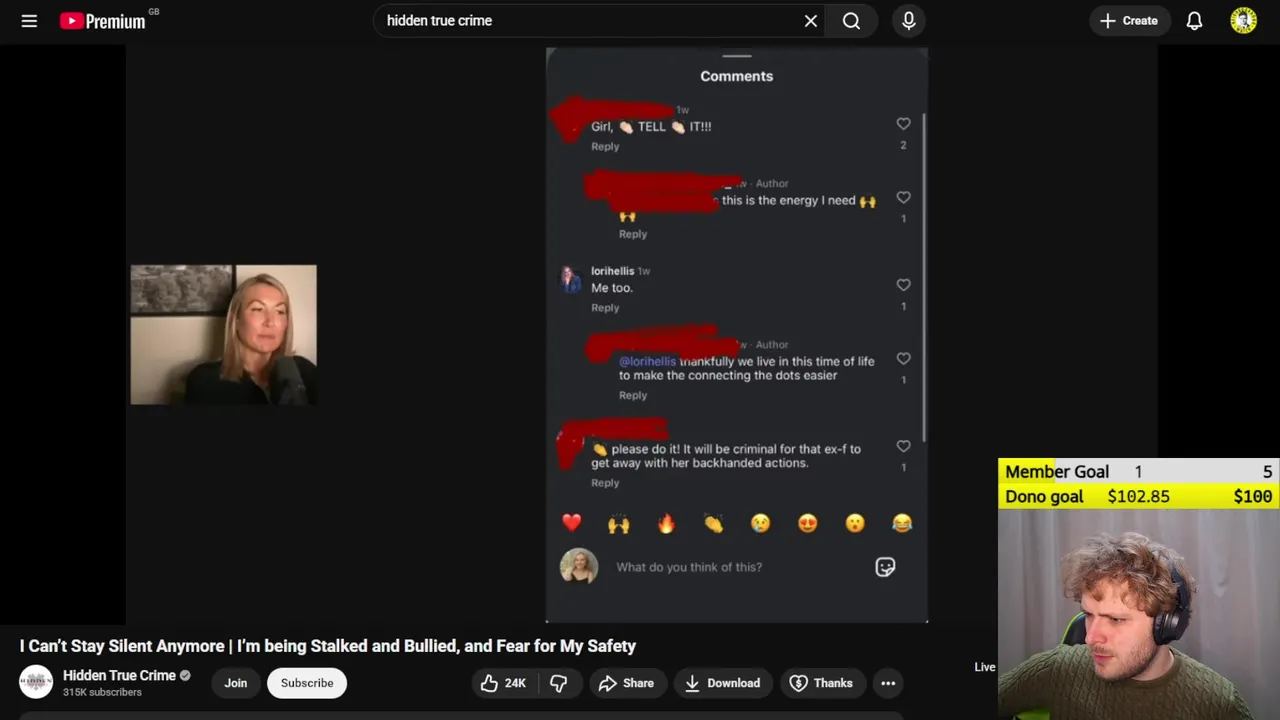This screenshot has height=720, width=1280.
Task: Click the channel avatar beside Hidden True Crime
Action: 36,682
